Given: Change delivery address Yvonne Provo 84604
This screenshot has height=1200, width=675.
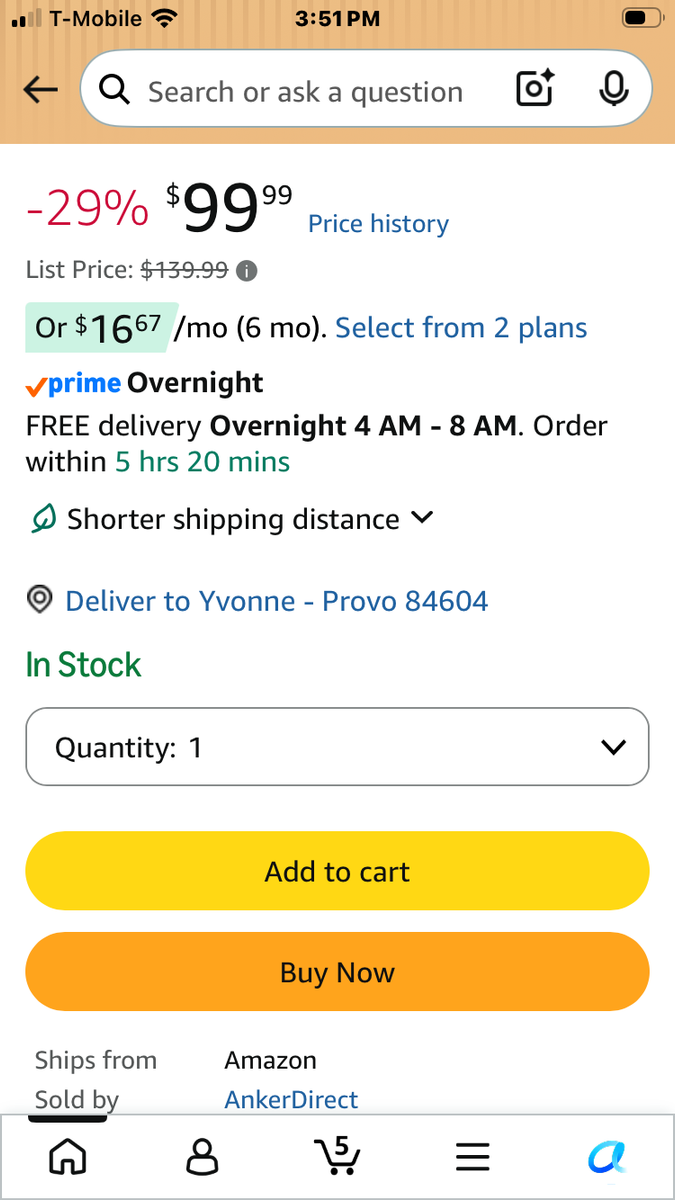Looking at the screenshot, I should point(276,601).
